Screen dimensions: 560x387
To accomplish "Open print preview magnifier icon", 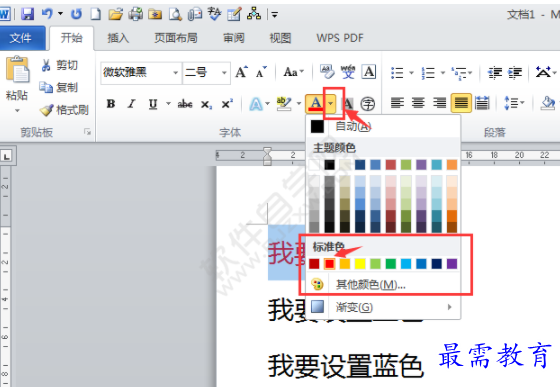I will click(x=175, y=14).
